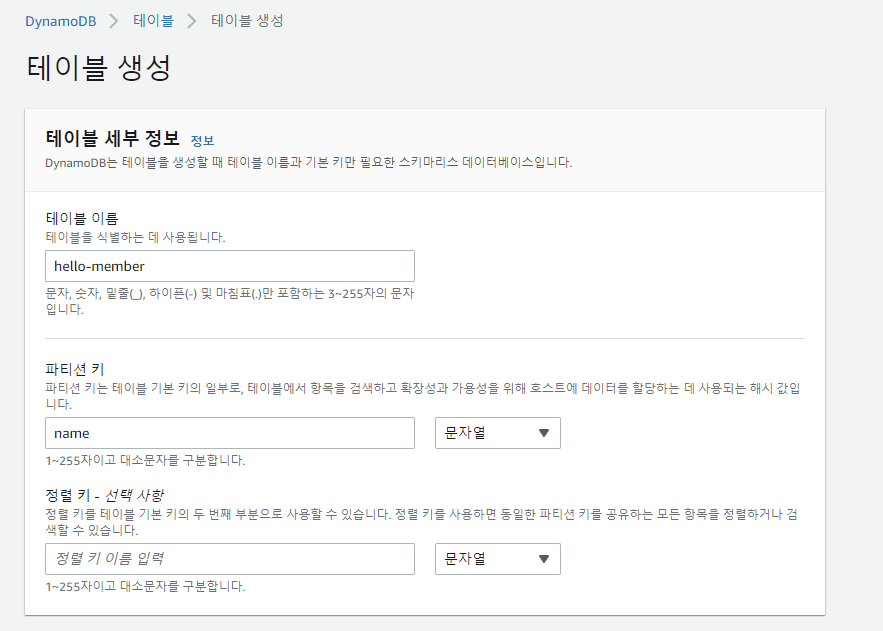Click the 테이블 생성 page heading
Image resolution: width=883 pixels, height=631 pixels.
pyautogui.click(x=99, y=68)
